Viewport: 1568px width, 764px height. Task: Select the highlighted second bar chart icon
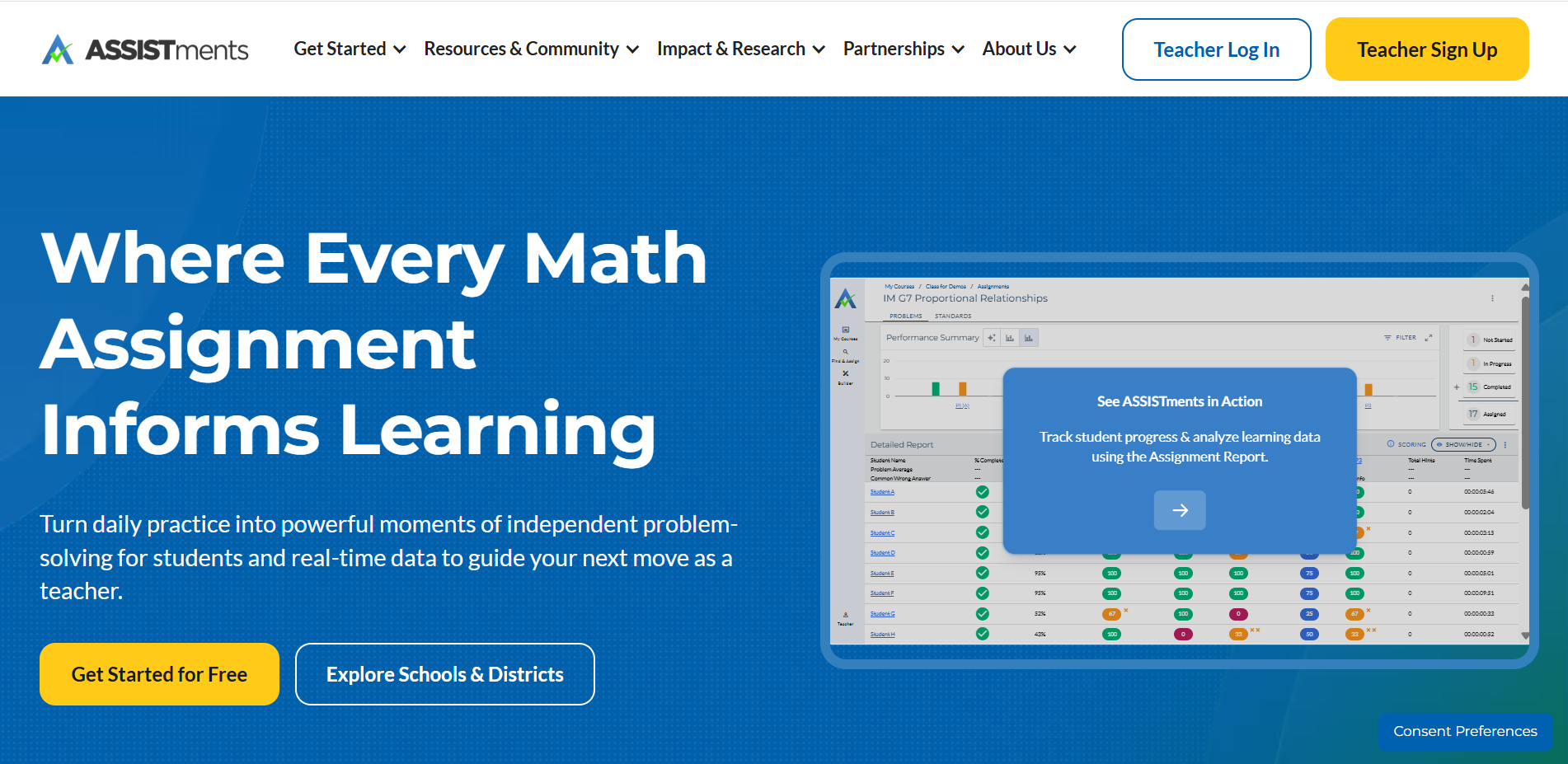click(1029, 338)
